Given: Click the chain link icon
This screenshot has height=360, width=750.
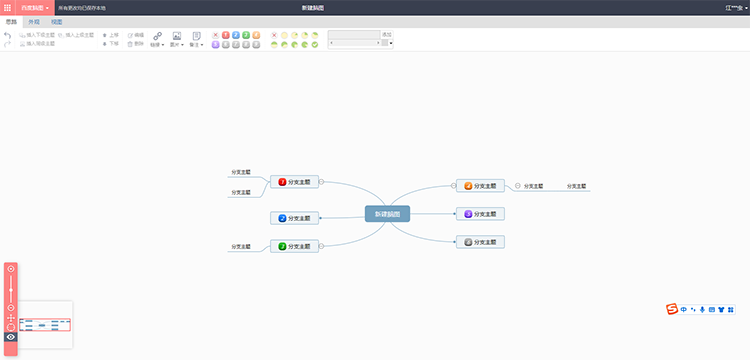Looking at the screenshot, I should tap(157, 36).
